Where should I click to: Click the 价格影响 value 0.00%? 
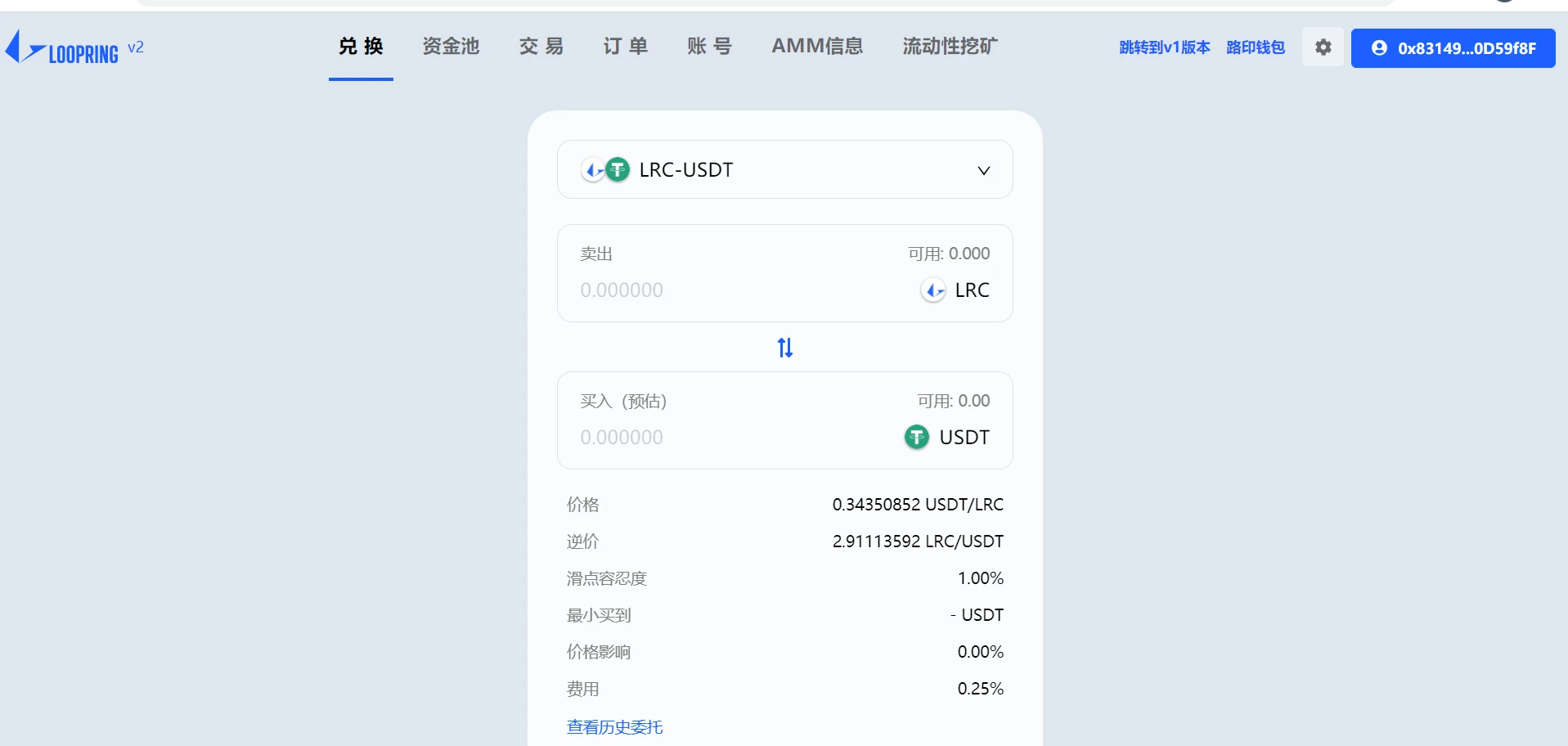[x=981, y=651]
